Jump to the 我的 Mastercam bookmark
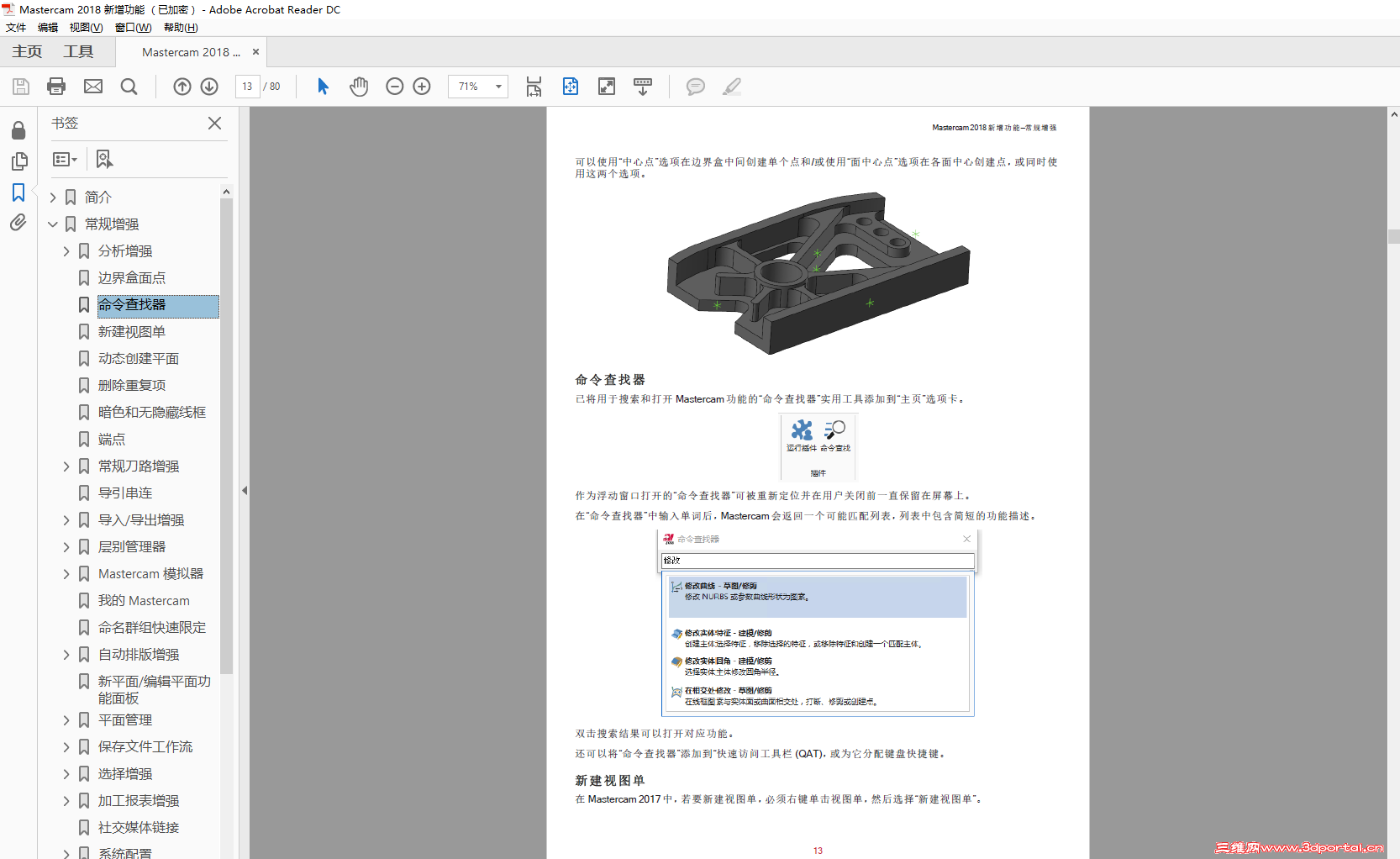Image resolution: width=1400 pixels, height=859 pixels. coord(144,601)
